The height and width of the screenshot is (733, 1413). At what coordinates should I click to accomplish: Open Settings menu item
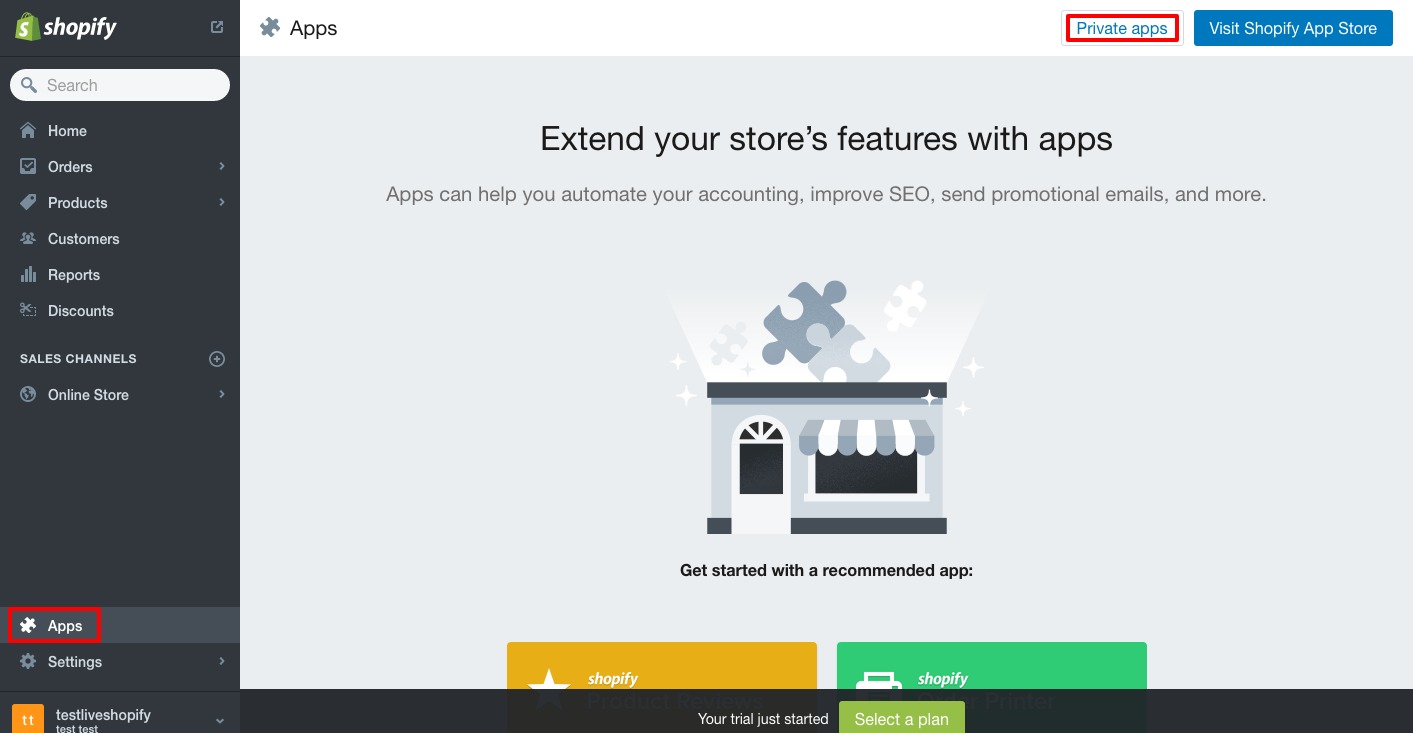pyautogui.click(x=120, y=662)
